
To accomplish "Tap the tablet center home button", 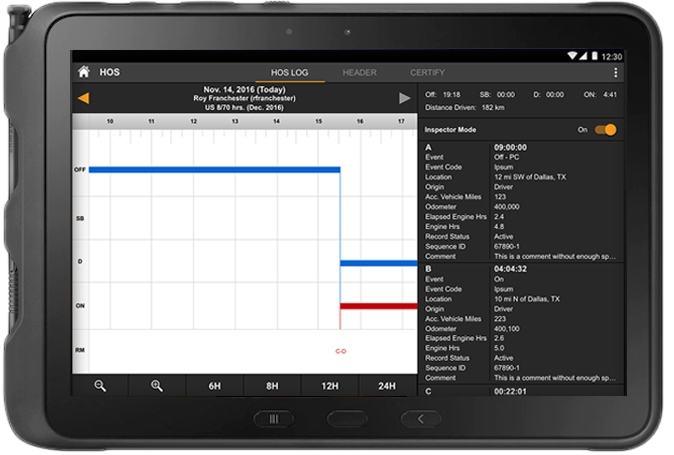I will (347, 419).
